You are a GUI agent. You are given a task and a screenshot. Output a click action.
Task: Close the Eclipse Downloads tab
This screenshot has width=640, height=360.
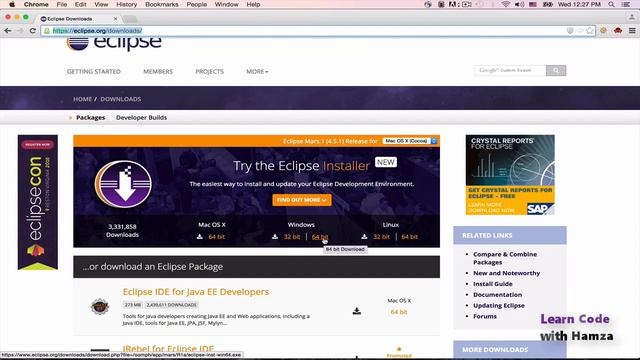(115, 19)
